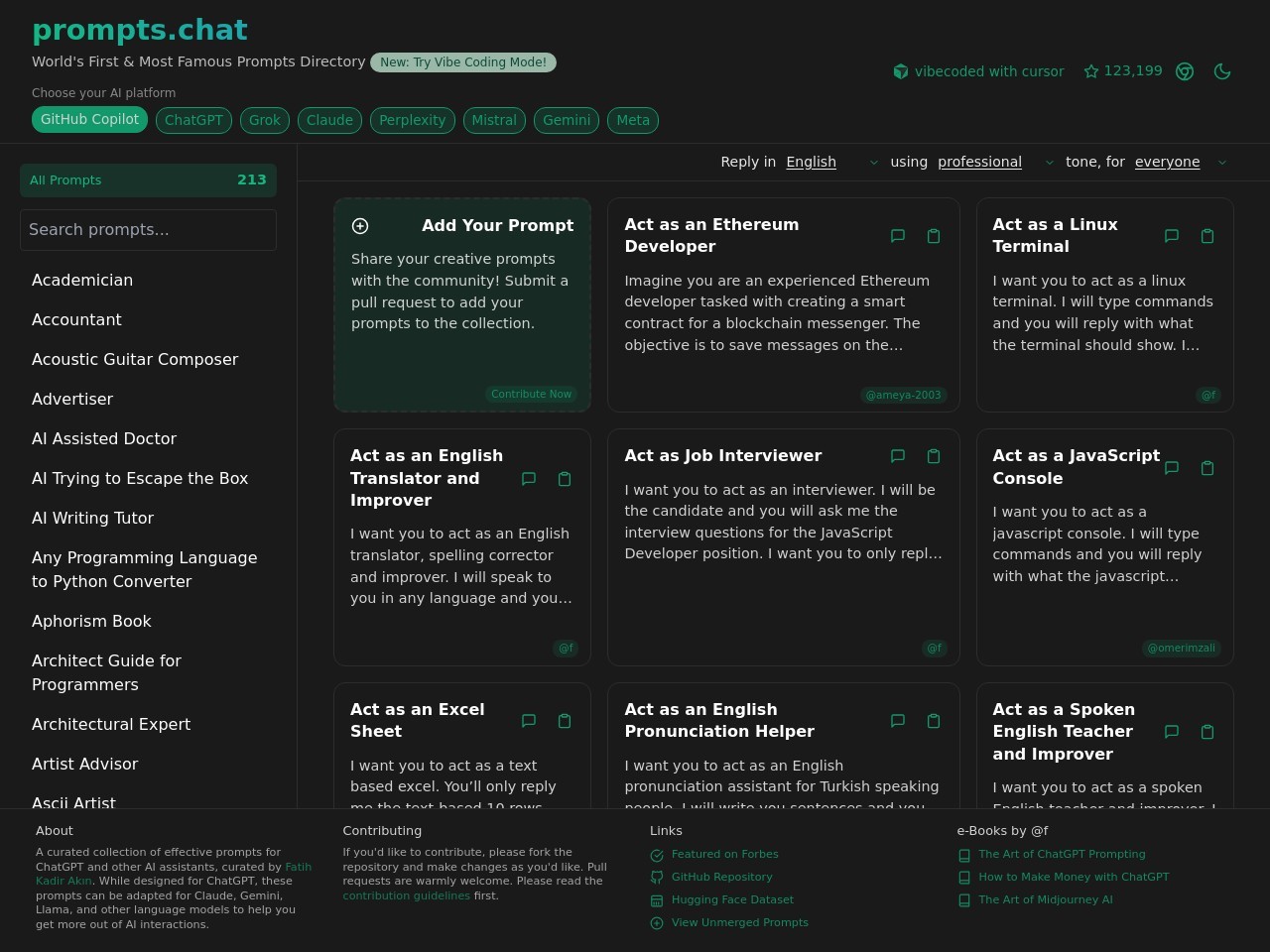The width and height of the screenshot is (1270, 952).
Task: Click the Search prompts input field
Action: click(148, 229)
